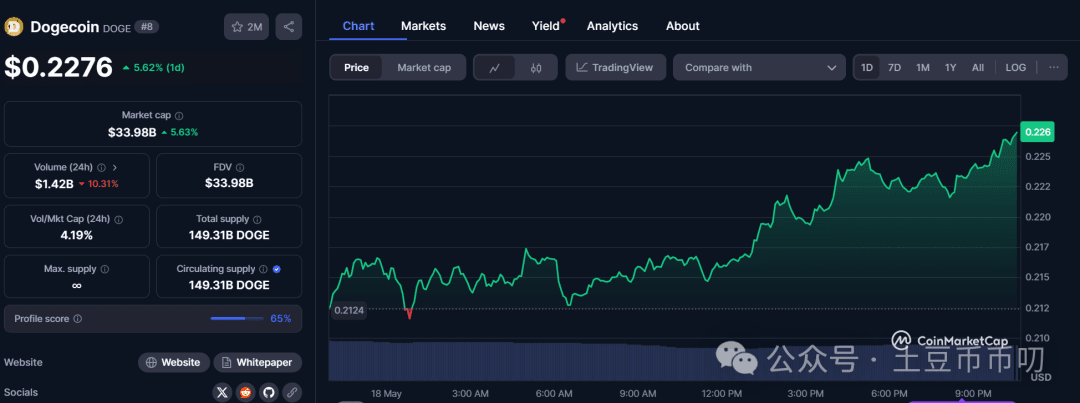
Task: Open the News tab
Action: pyautogui.click(x=489, y=26)
